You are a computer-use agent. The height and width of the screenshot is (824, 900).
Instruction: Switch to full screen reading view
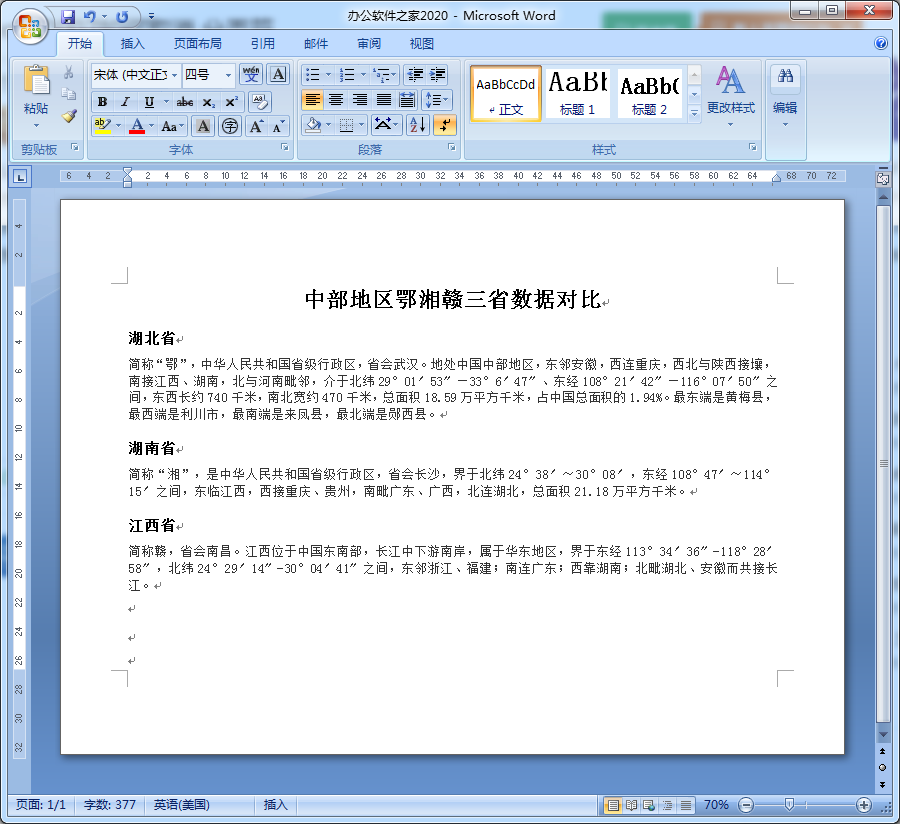631,805
